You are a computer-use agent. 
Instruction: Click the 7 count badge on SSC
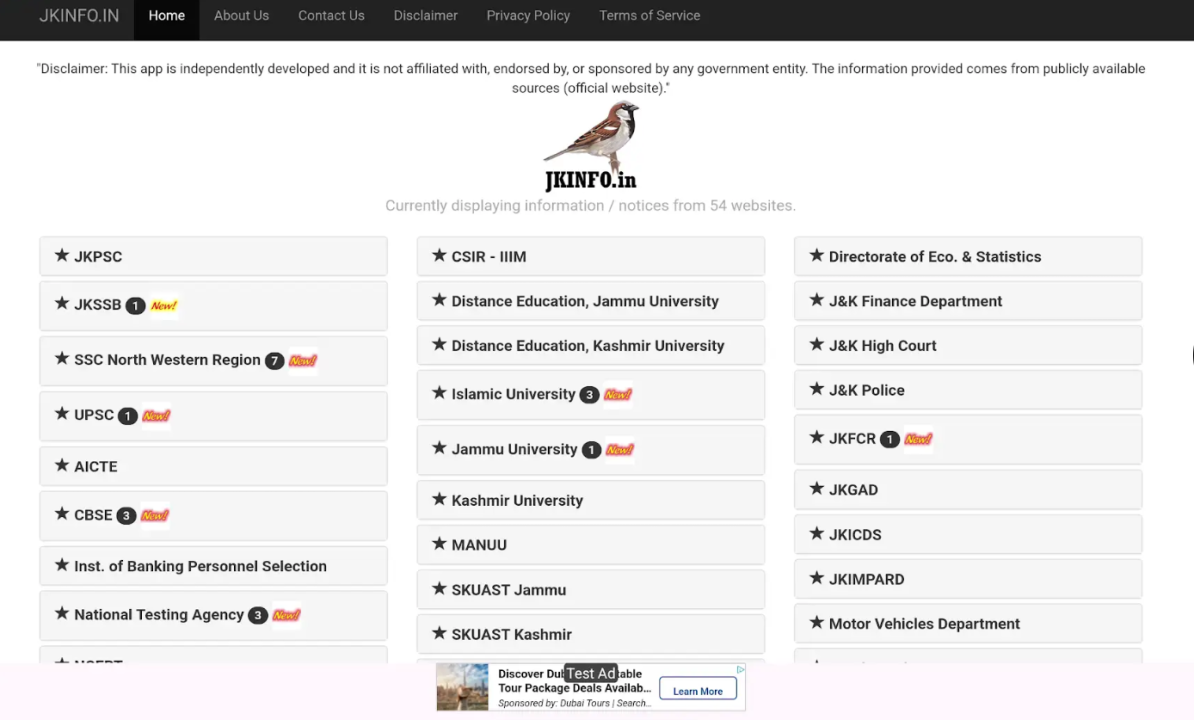pos(274,361)
